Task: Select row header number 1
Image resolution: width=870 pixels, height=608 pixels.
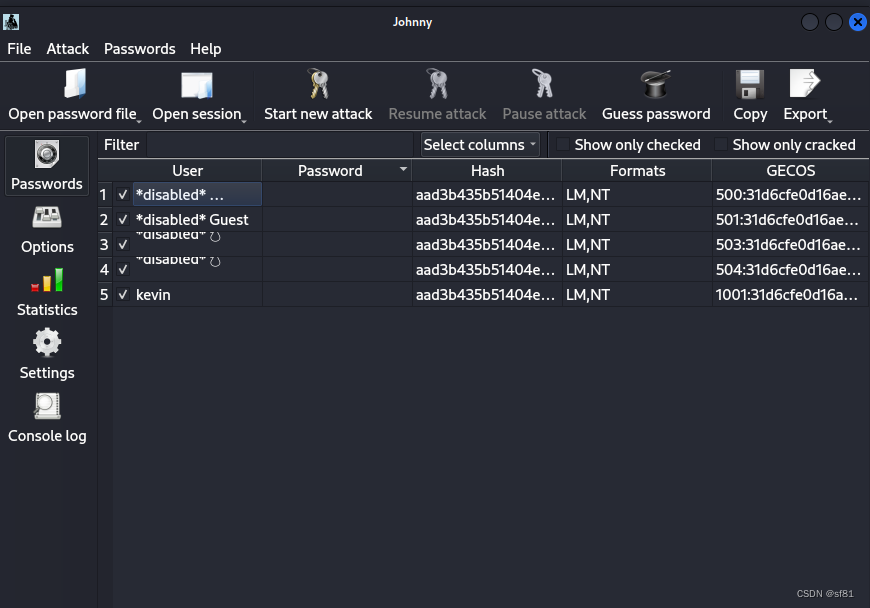Action: pos(105,195)
